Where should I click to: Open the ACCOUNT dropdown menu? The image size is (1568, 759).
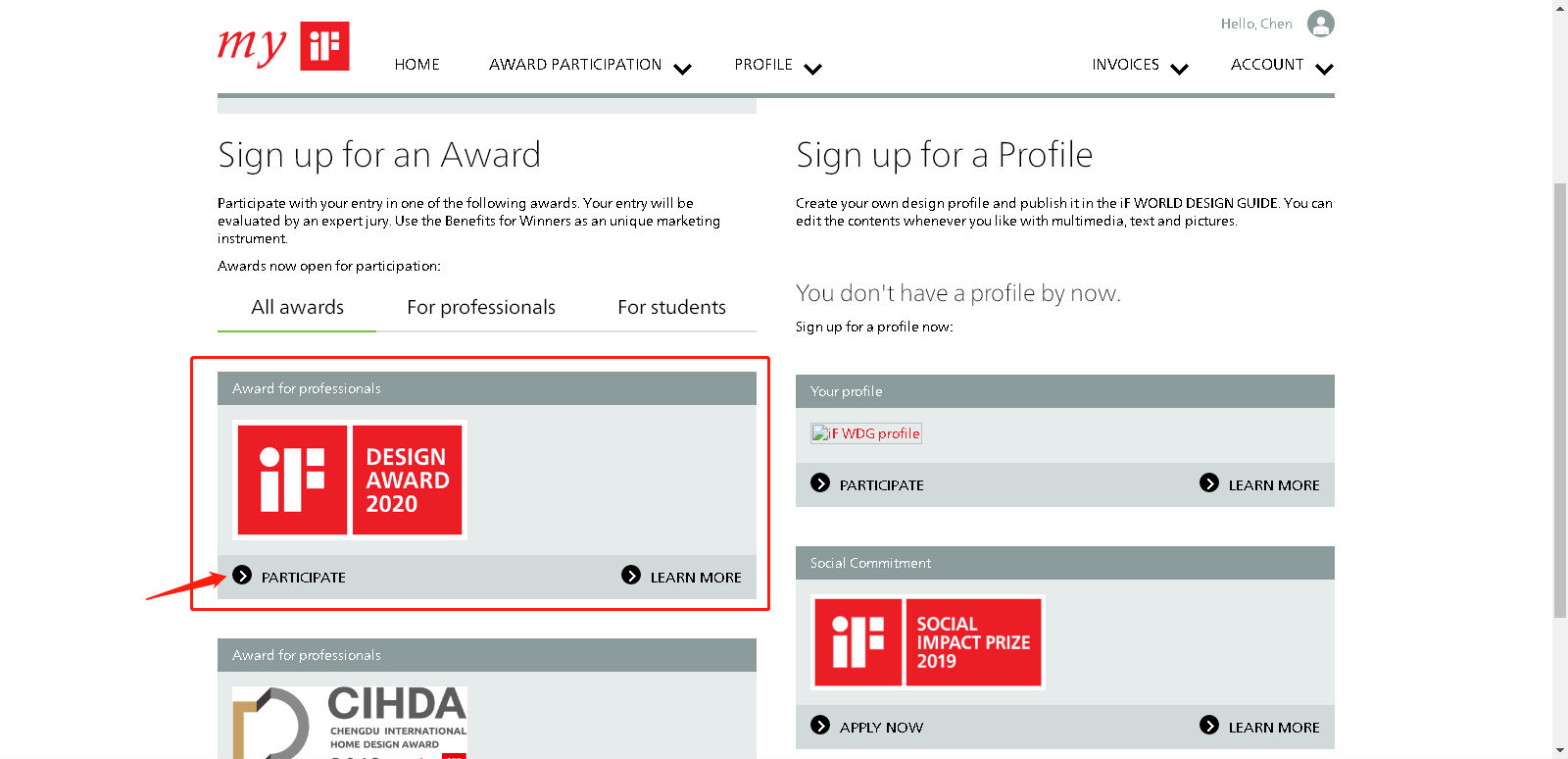1324,69
